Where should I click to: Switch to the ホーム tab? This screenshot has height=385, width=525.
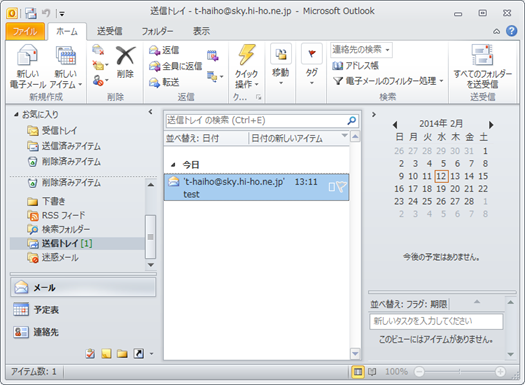coord(67,31)
